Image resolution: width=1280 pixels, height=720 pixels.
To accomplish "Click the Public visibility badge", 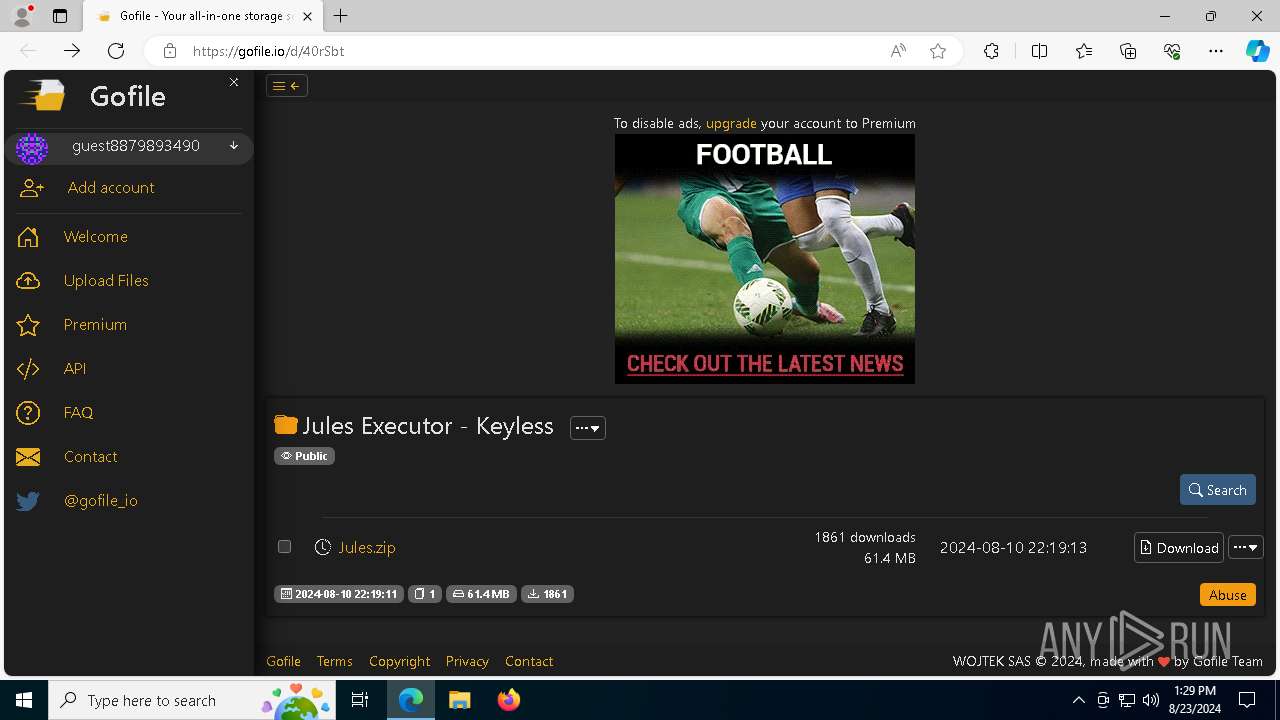I will [304, 456].
